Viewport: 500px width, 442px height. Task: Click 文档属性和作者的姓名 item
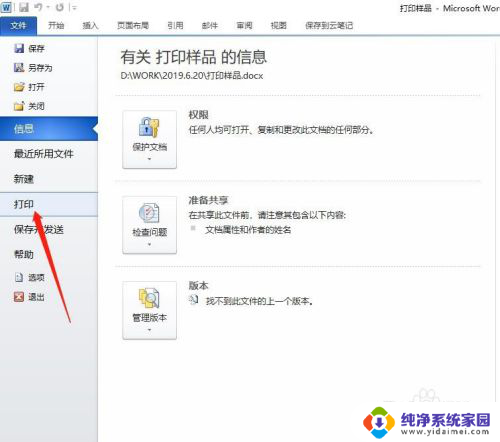click(x=248, y=230)
